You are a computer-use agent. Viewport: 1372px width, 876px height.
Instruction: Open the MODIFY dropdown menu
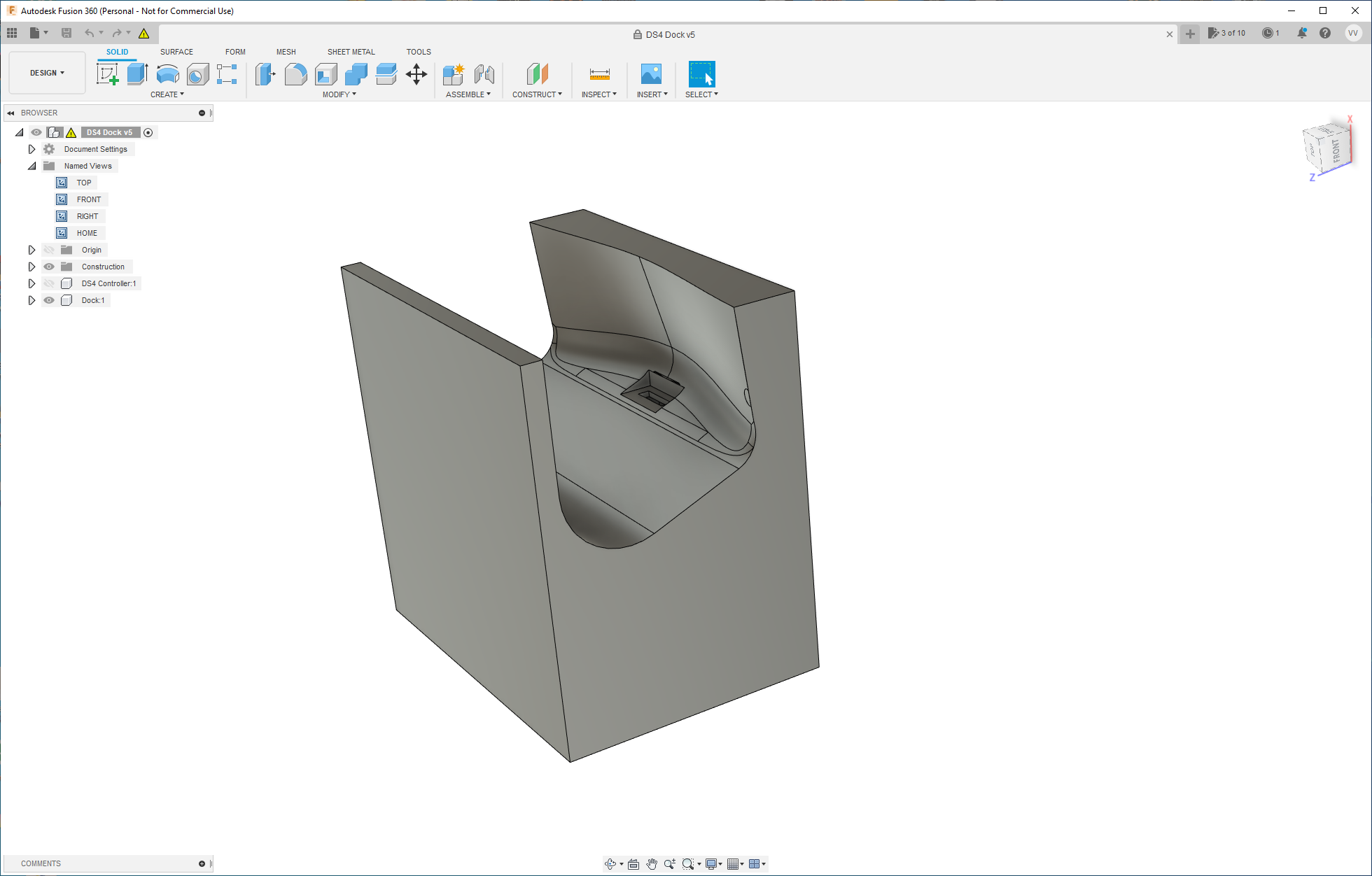coord(339,94)
